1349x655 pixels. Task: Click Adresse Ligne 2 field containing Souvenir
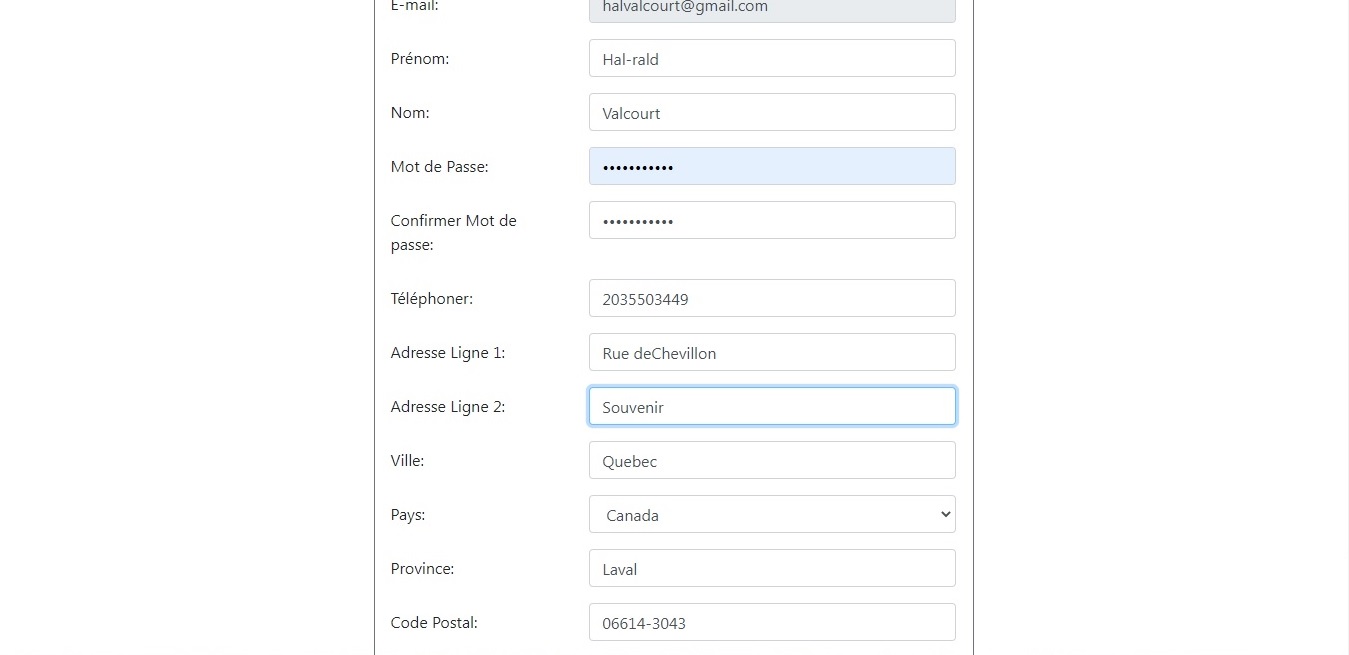pyautogui.click(x=771, y=406)
